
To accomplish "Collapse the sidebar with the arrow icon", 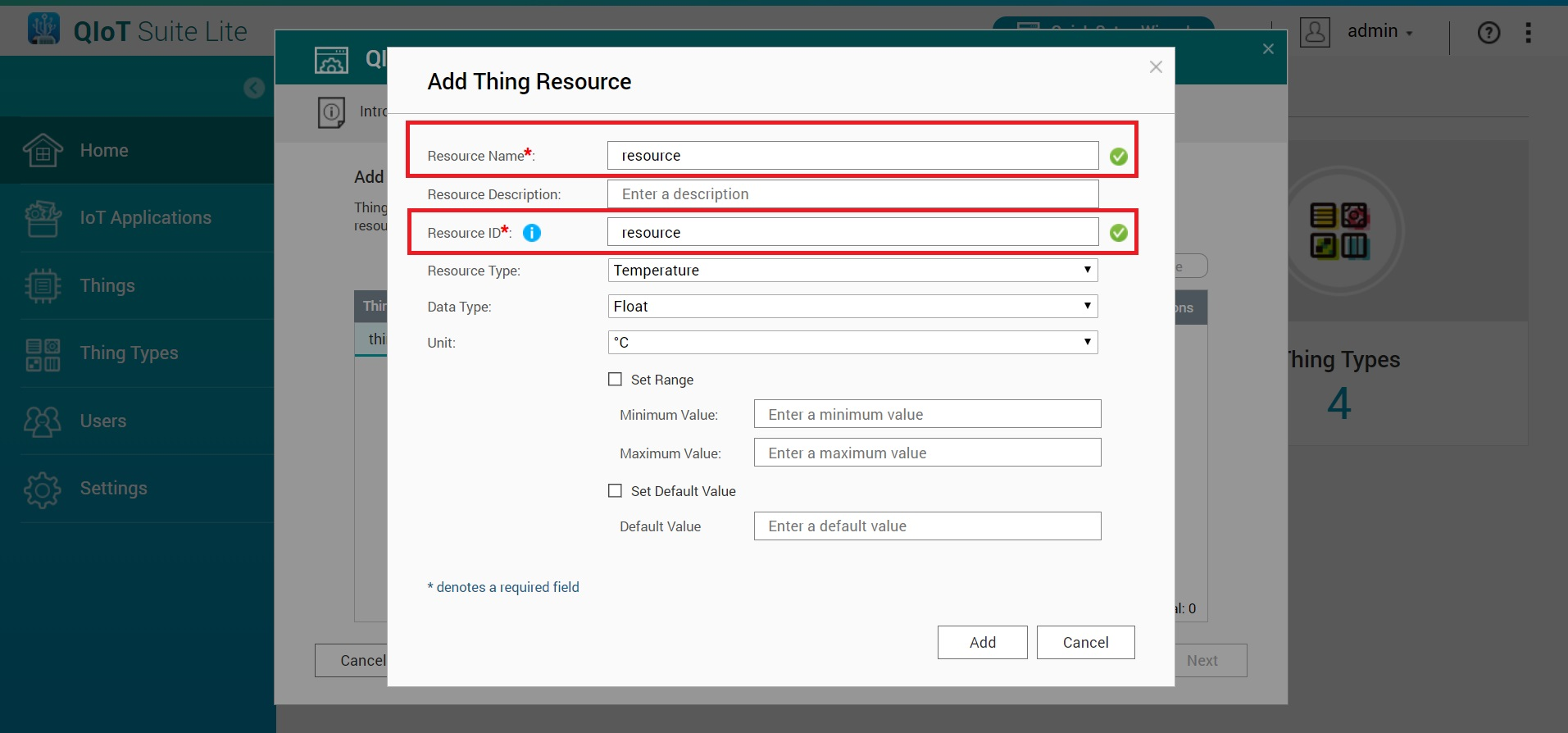I will (x=254, y=88).
